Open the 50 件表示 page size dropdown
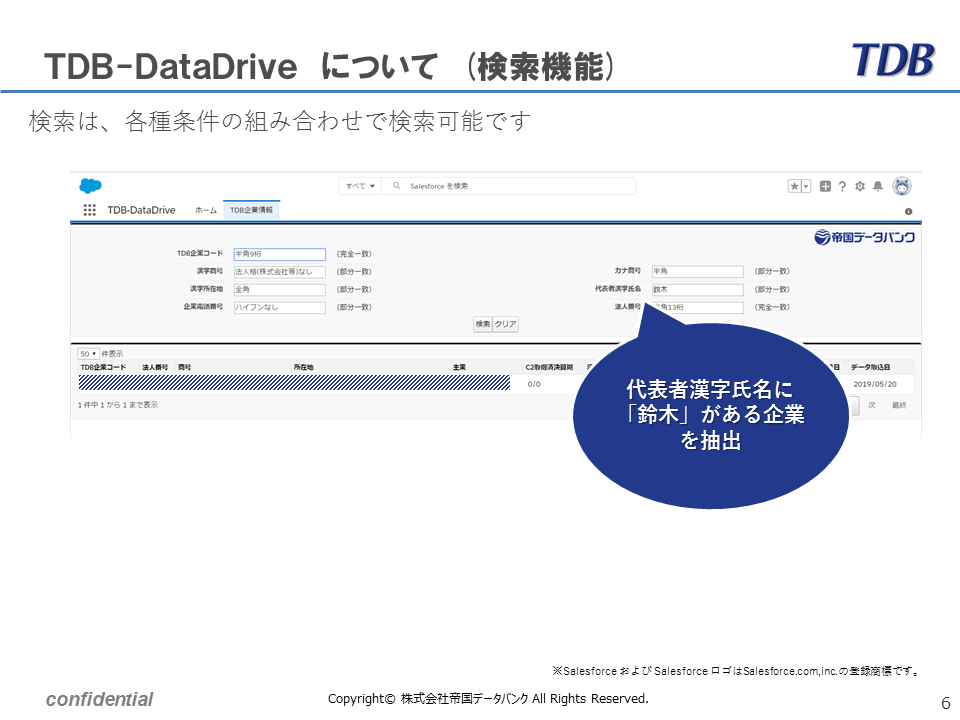 [88, 354]
